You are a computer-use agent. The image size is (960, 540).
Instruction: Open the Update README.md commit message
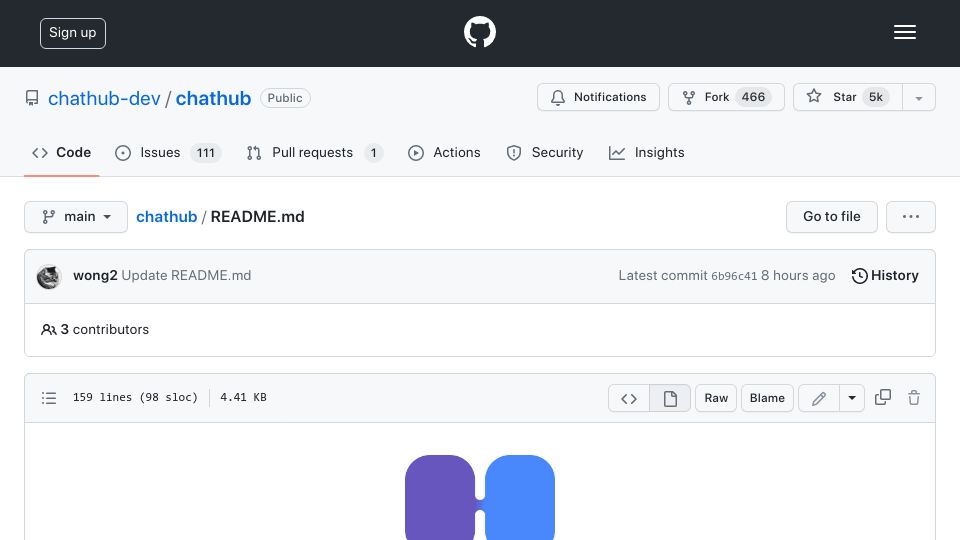coord(186,276)
